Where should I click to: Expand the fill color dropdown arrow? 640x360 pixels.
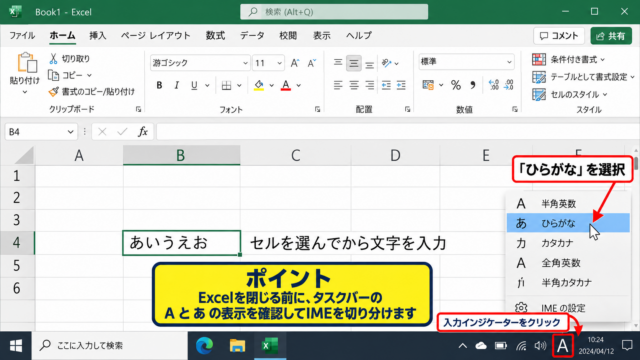(x=271, y=85)
